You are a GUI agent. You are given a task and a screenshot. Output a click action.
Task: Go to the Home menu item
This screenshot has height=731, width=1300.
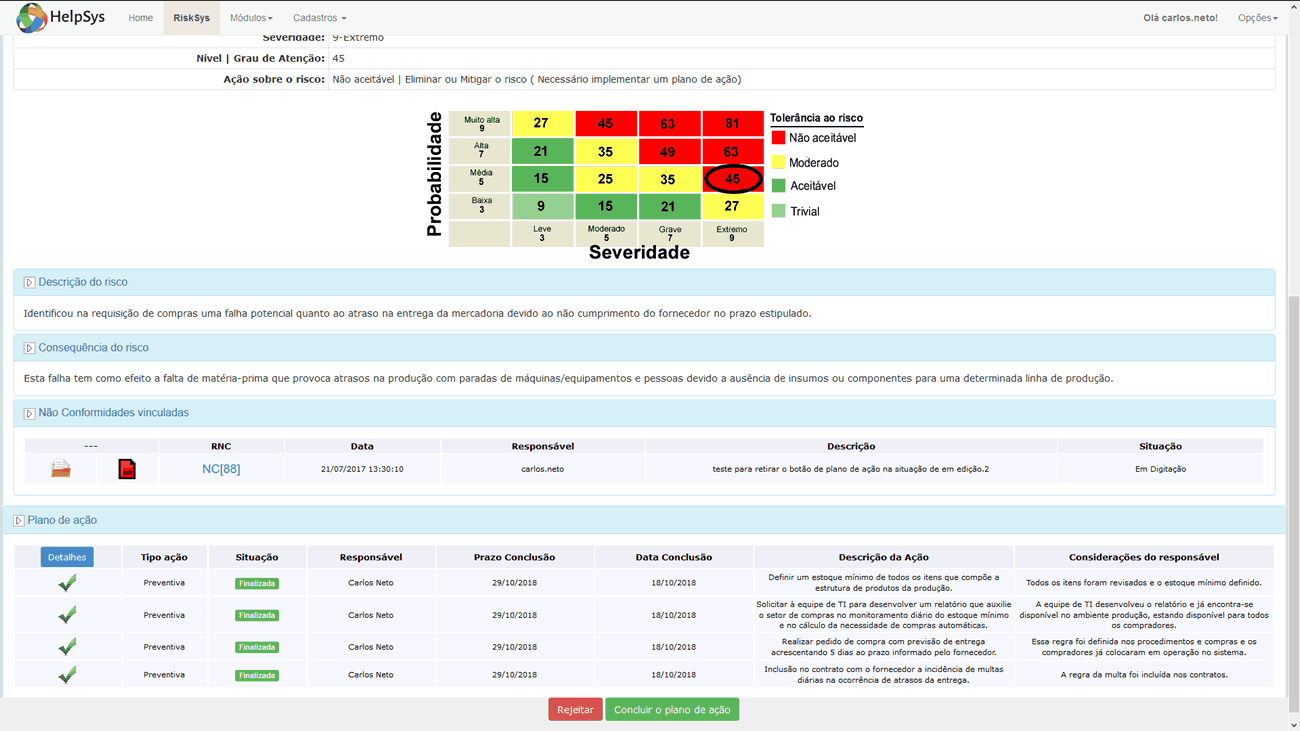pos(141,18)
